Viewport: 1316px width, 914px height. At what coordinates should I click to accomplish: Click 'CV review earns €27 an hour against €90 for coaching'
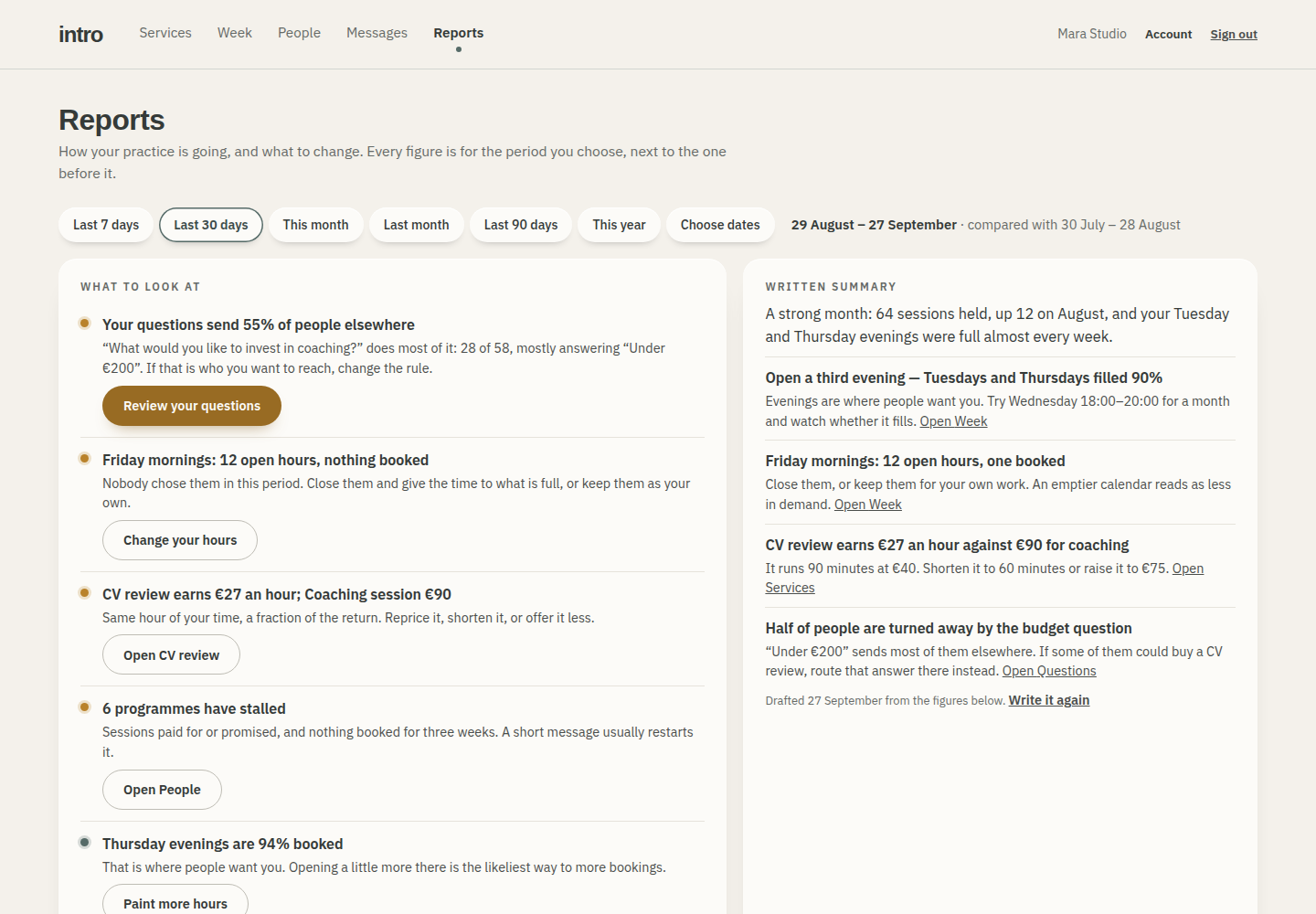pyautogui.click(x=947, y=545)
